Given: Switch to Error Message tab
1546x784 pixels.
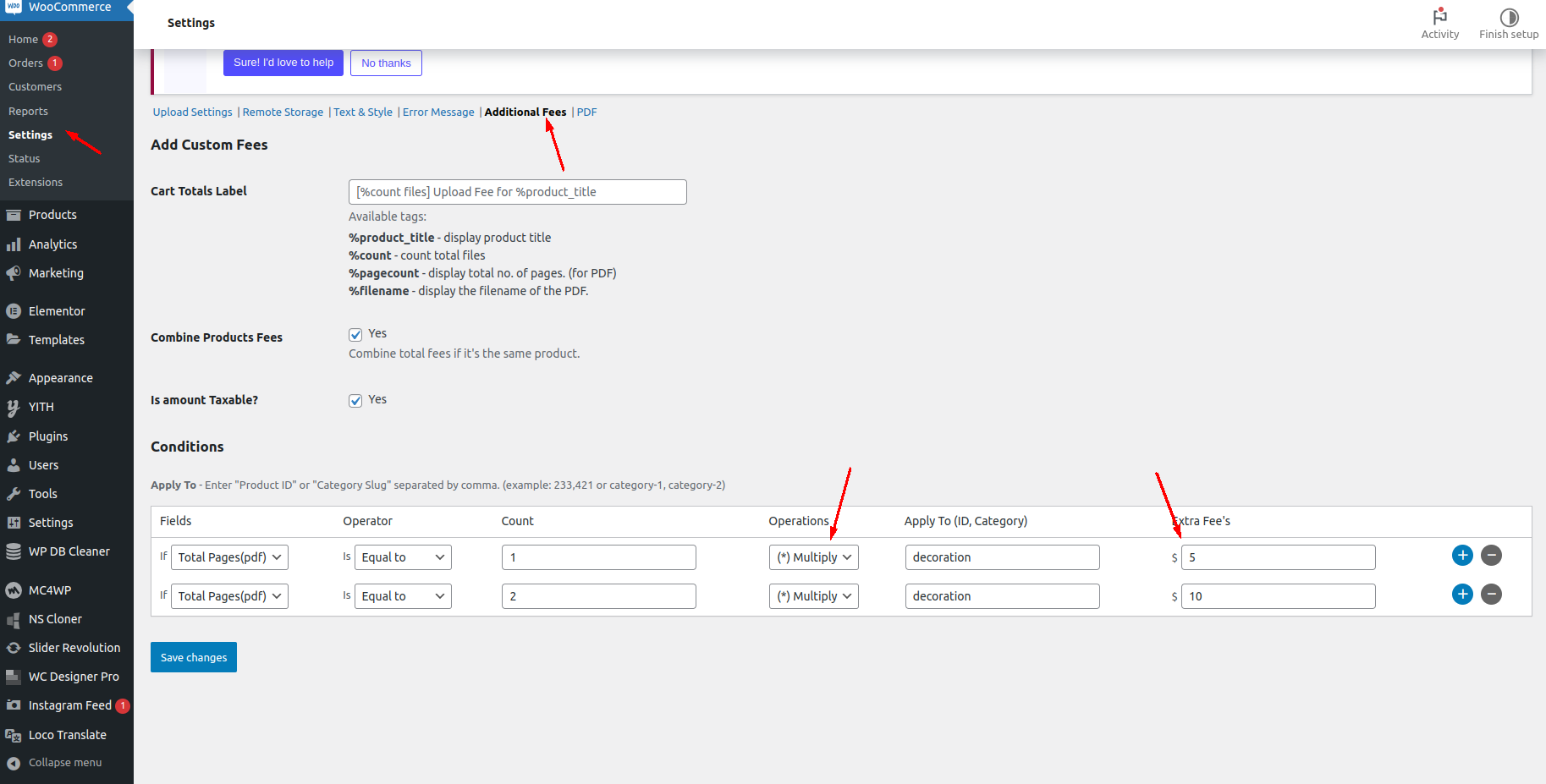Looking at the screenshot, I should click(438, 112).
